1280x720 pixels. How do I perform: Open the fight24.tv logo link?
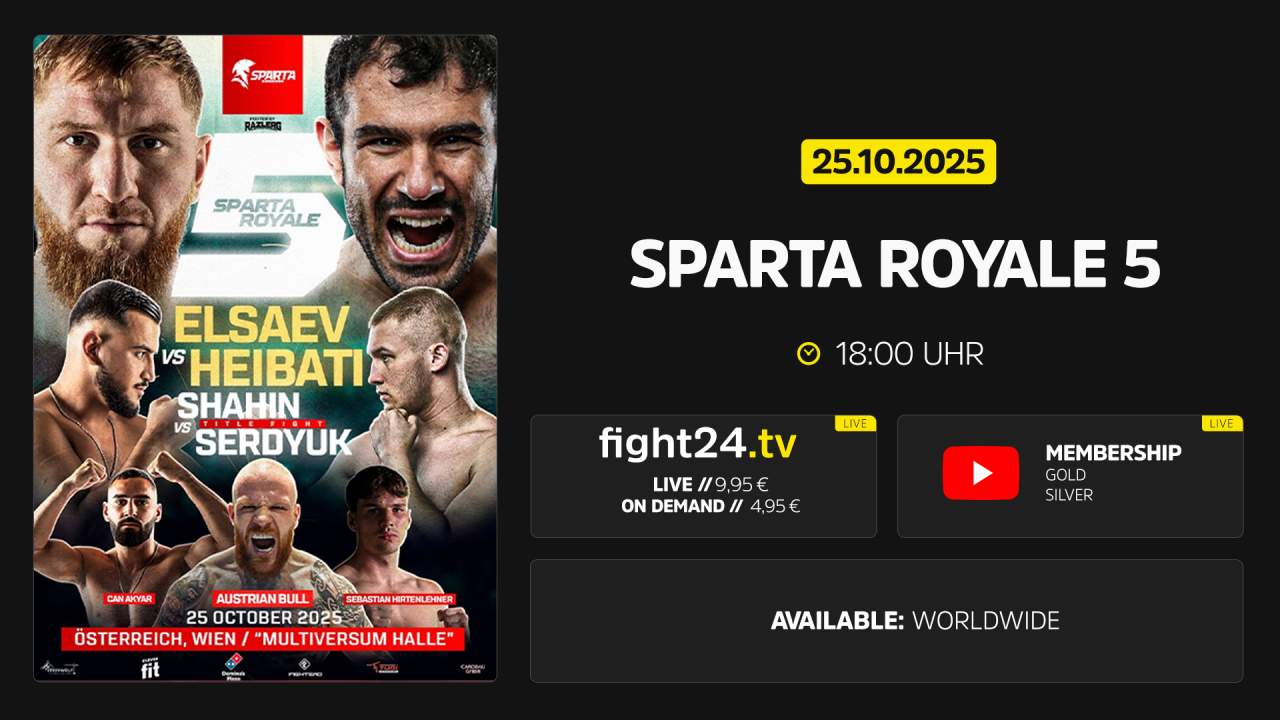click(x=698, y=443)
